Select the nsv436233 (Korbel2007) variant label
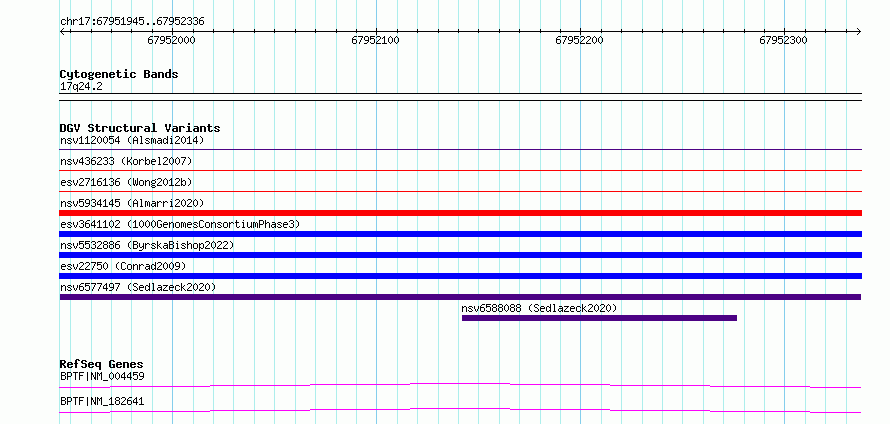Screen dimensions: 890x424 (126, 161)
